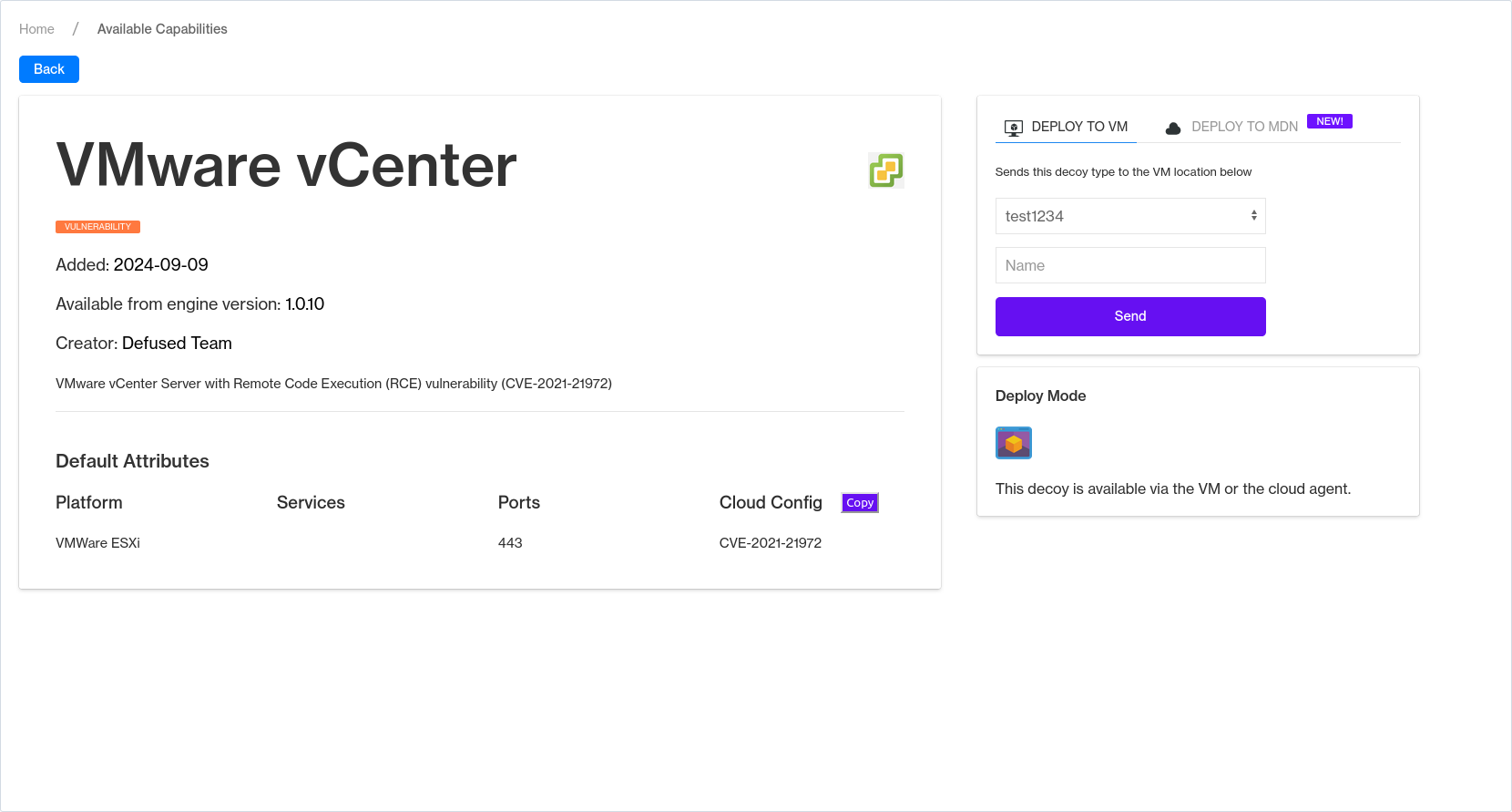This screenshot has height=812, width=1512.
Task: Click the port value 443
Action: [510, 543]
